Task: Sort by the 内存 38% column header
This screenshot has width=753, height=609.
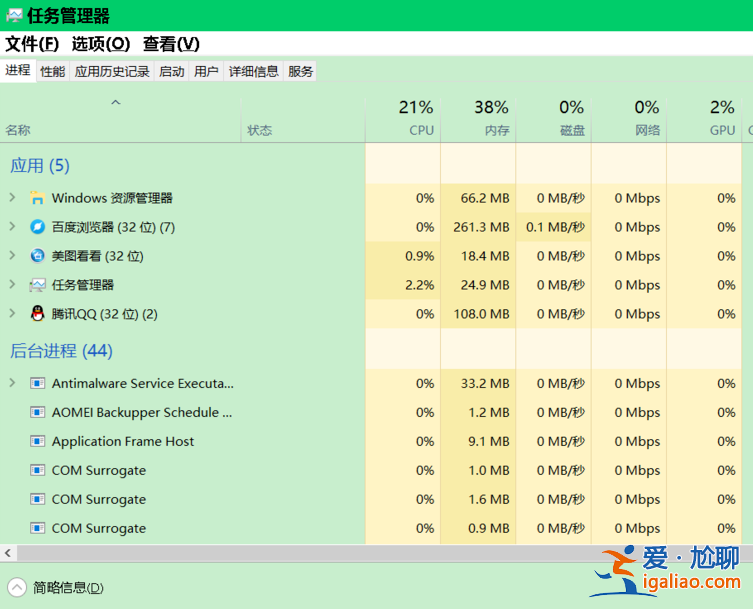Action: click(x=478, y=119)
